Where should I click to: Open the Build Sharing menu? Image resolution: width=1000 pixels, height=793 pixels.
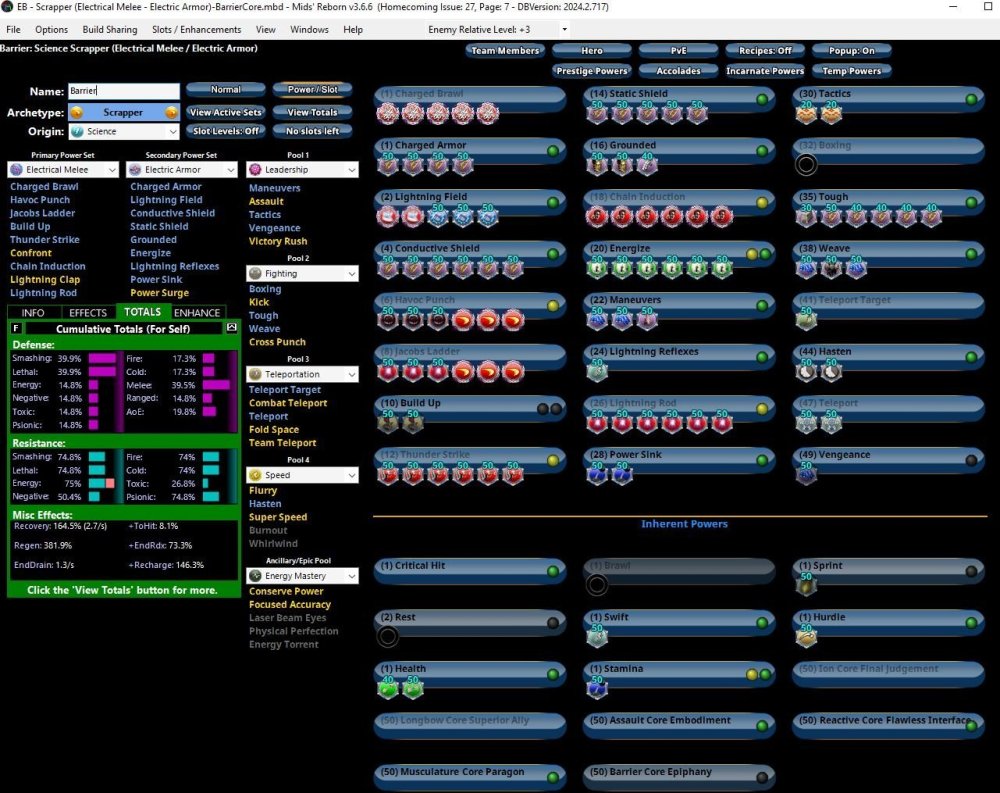pyautogui.click(x=110, y=30)
